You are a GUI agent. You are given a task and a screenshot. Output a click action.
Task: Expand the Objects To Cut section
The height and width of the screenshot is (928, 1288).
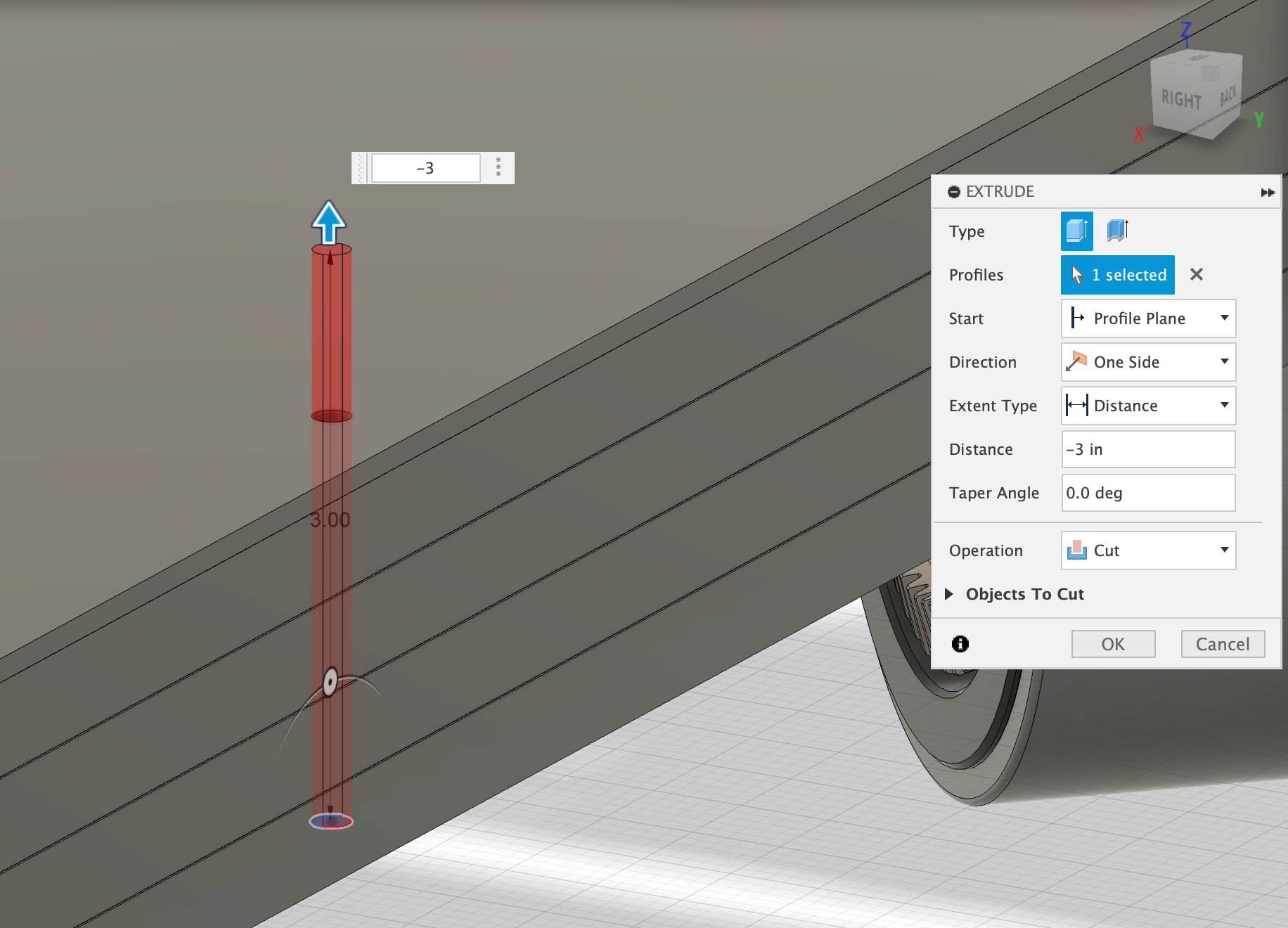coord(949,594)
